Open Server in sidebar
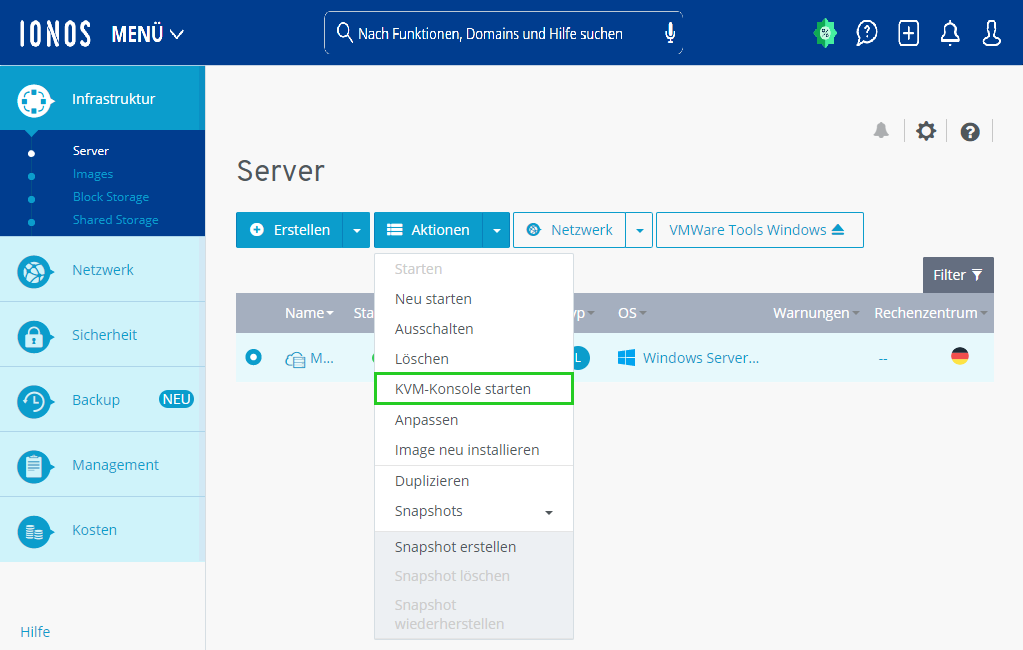This screenshot has width=1023, height=650. click(x=91, y=151)
